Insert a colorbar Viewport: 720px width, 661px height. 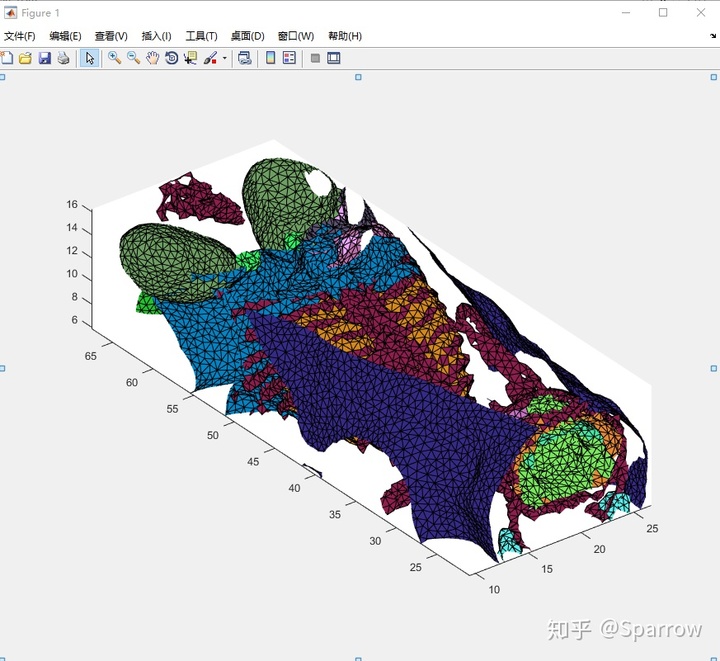[270, 58]
